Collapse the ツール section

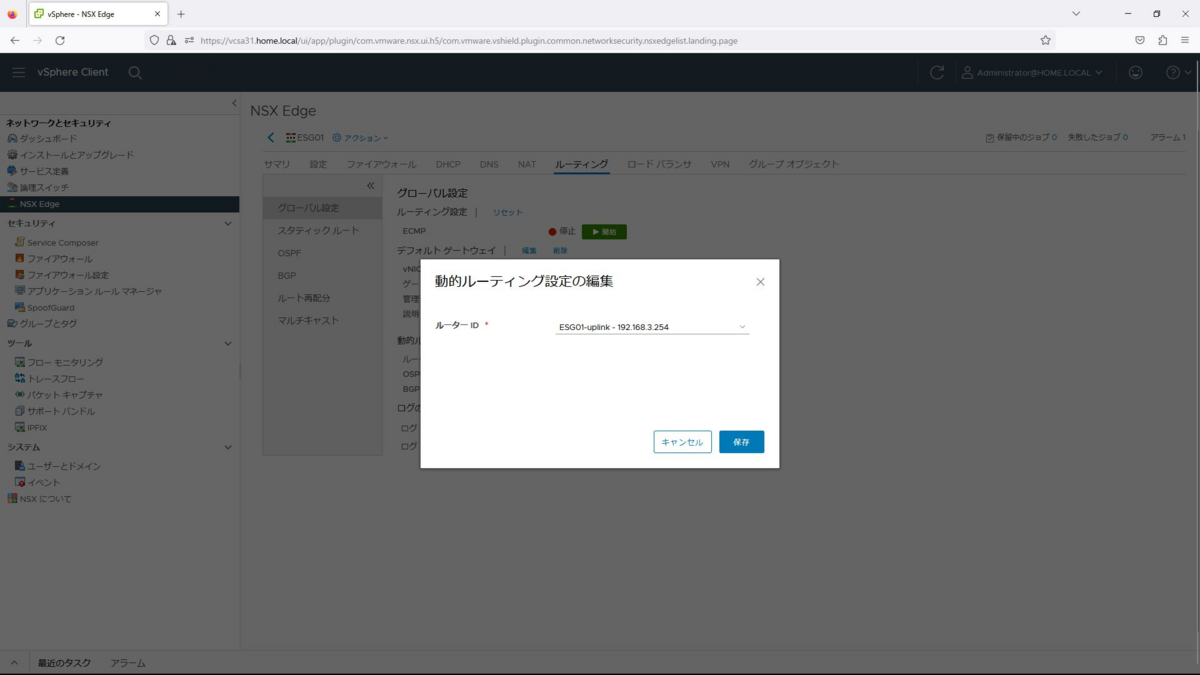[228, 344]
